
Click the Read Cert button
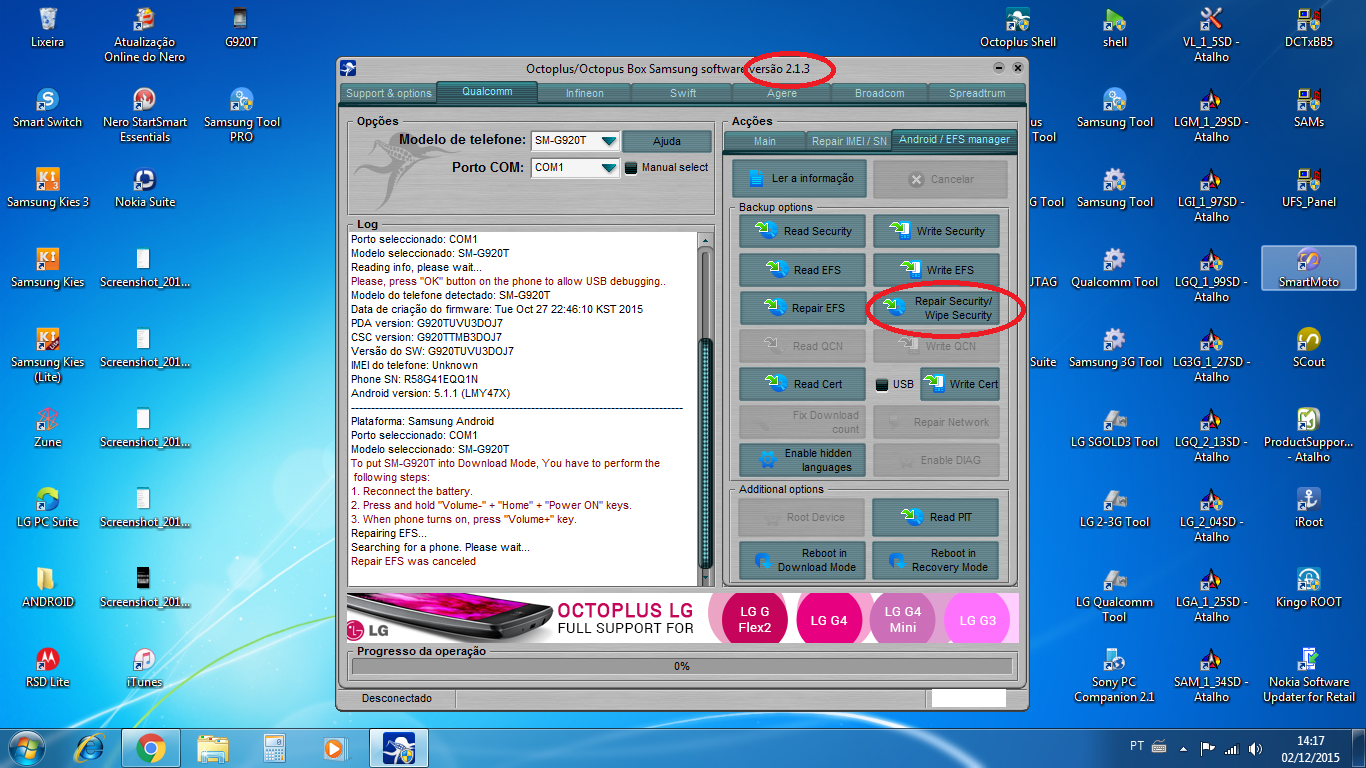803,384
